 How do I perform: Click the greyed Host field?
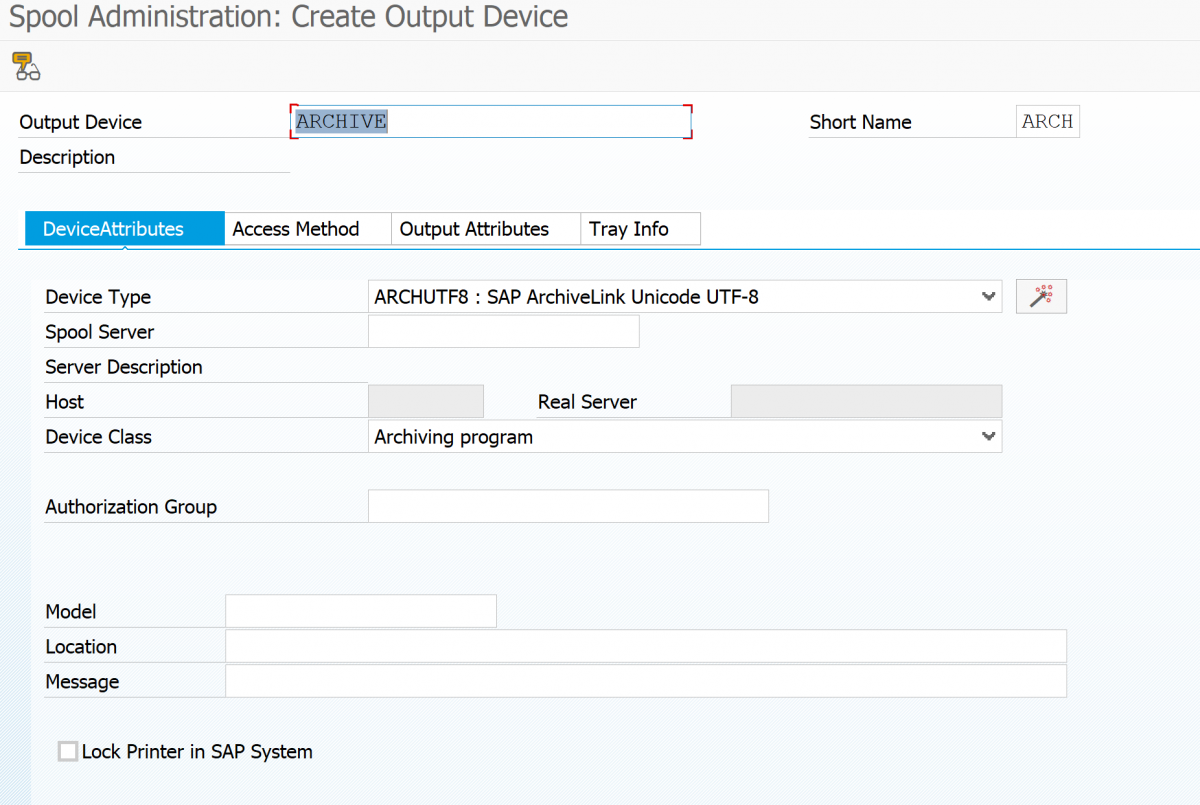(x=426, y=402)
